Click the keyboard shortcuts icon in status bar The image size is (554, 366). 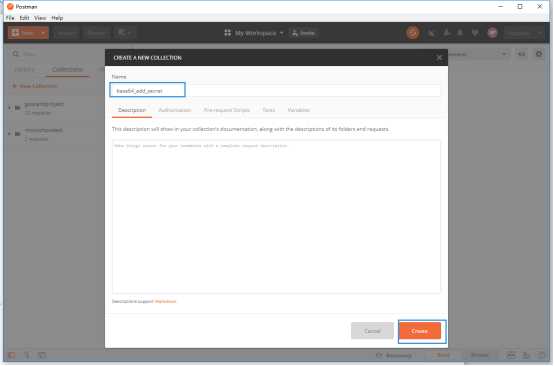[x=526, y=355]
